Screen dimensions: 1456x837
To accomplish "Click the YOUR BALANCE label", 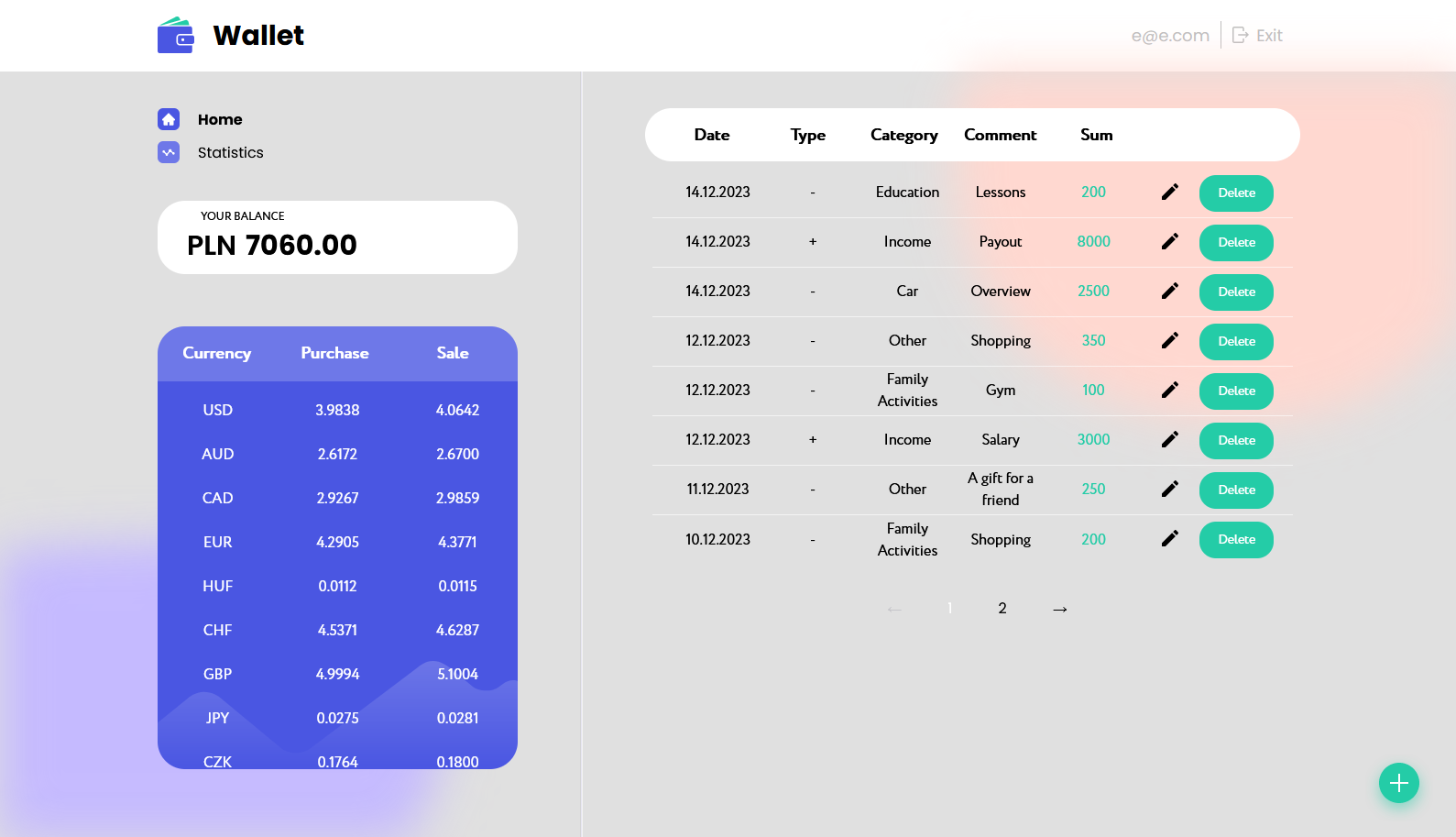I will (x=243, y=216).
